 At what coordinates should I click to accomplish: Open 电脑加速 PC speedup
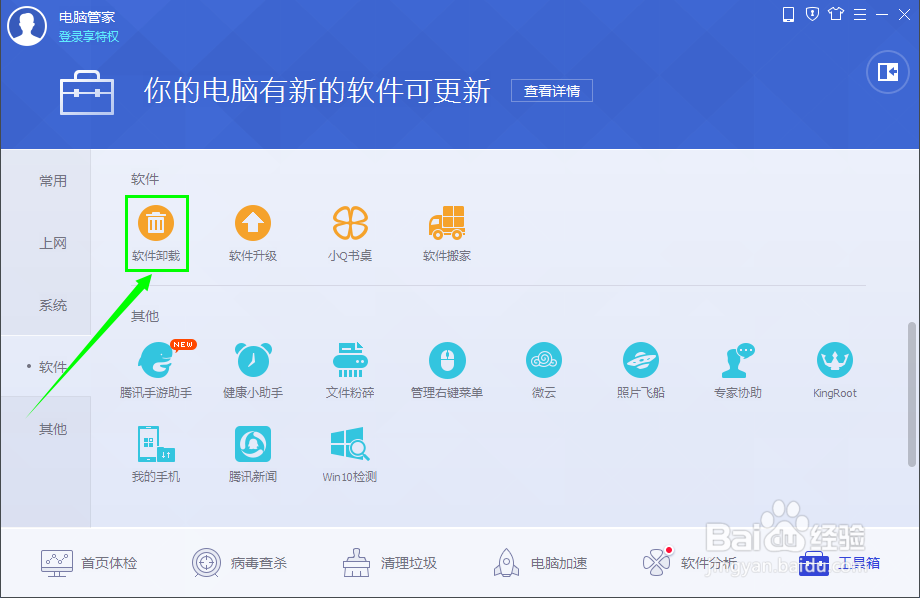(x=540, y=563)
